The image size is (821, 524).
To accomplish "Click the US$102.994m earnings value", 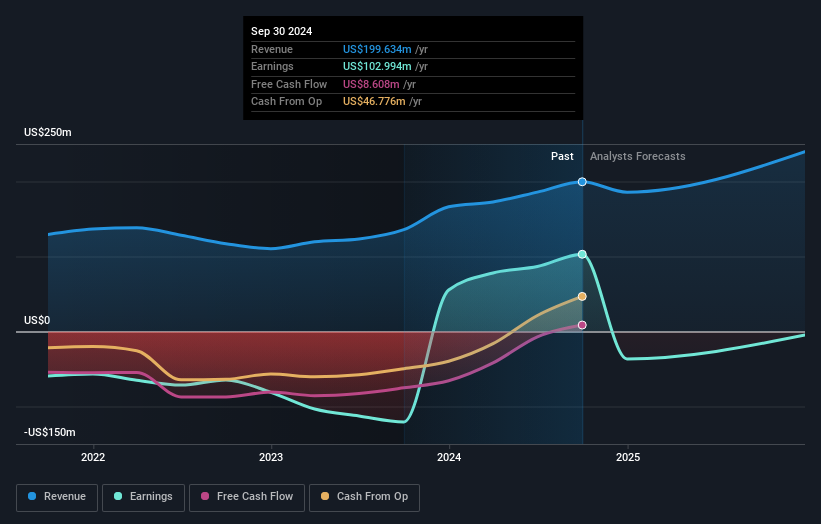I will [x=377, y=66].
